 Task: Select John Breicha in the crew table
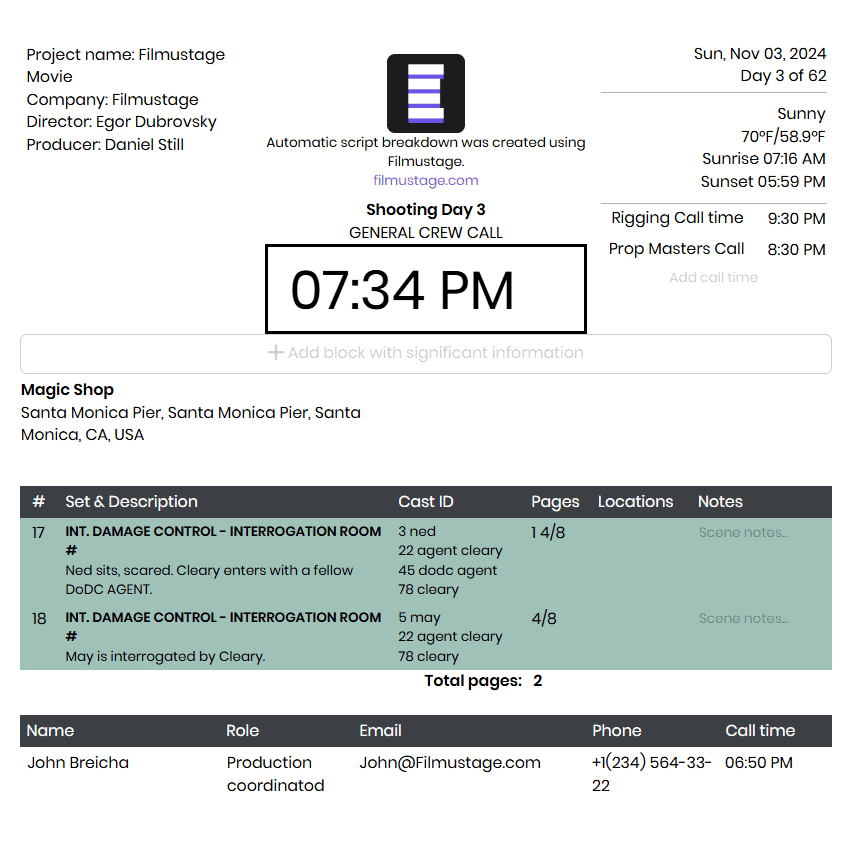tap(78, 762)
